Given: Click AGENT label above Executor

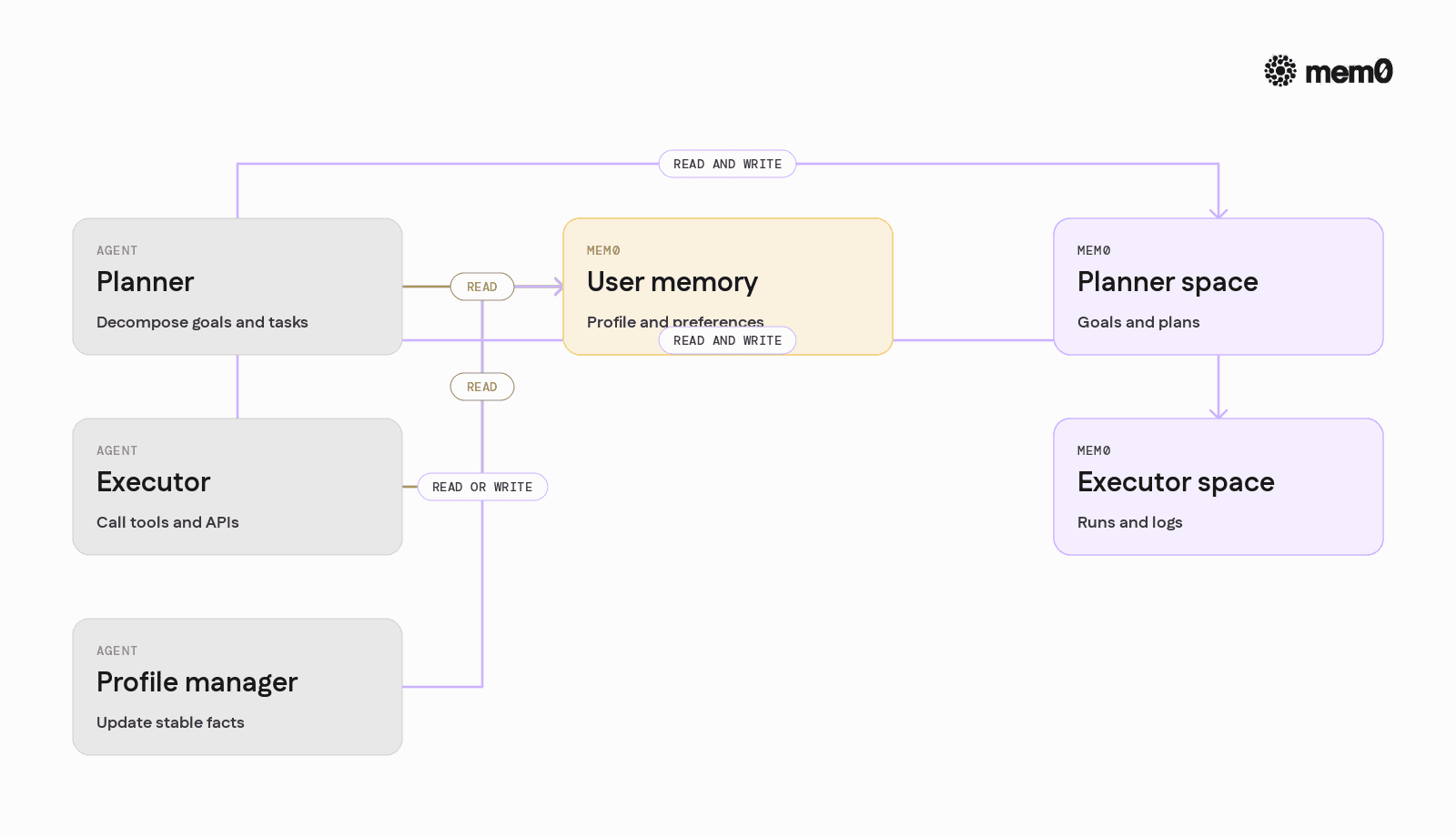Looking at the screenshot, I should [117, 450].
